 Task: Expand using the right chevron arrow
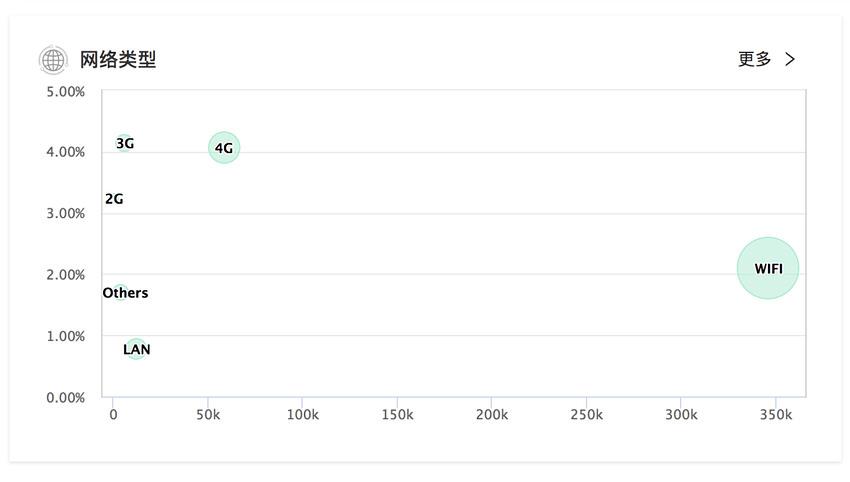pyautogui.click(x=790, y=59)
